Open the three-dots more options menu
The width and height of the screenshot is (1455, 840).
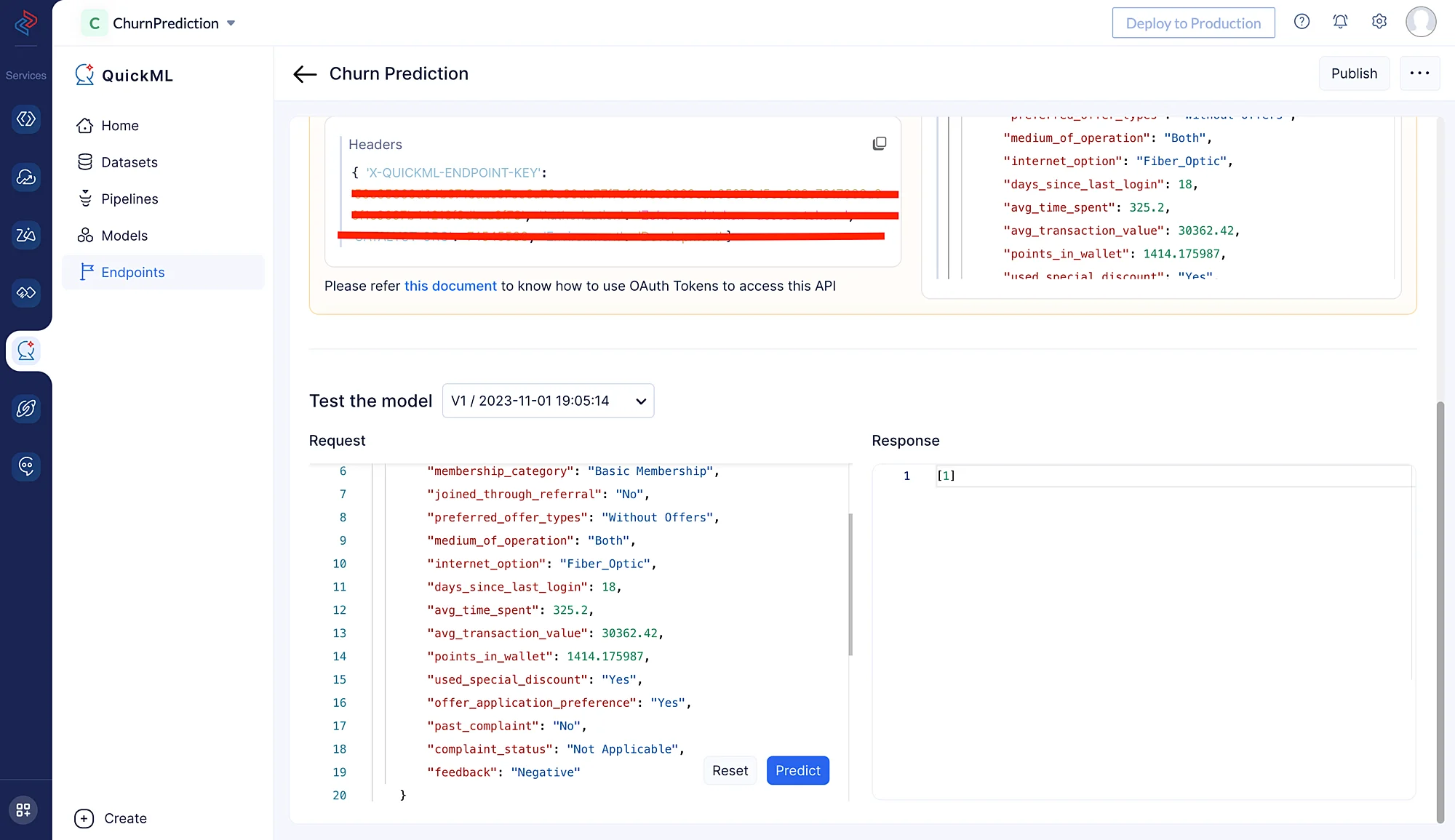[x=1419, y=73]
